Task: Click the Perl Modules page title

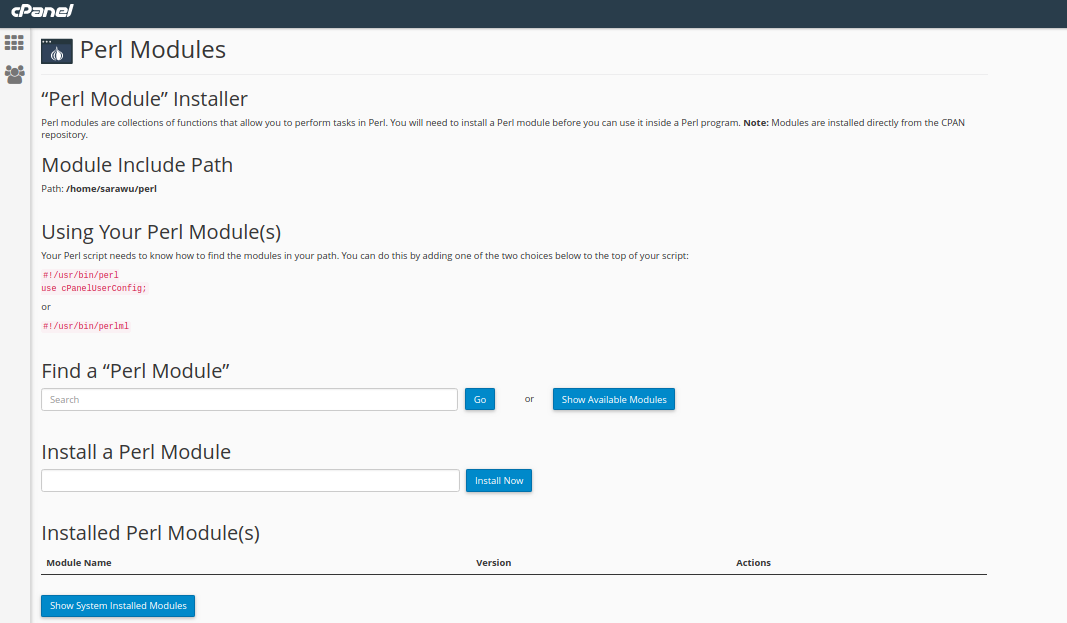Action: (153, 50)
